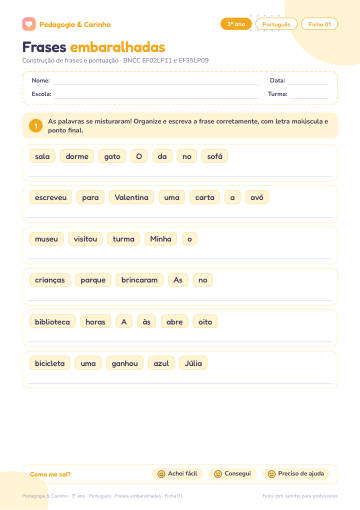The height and width of the screenshot is (510, 360).
Task: Select the word chip 'museu'
Action: (x=46, y=239)
